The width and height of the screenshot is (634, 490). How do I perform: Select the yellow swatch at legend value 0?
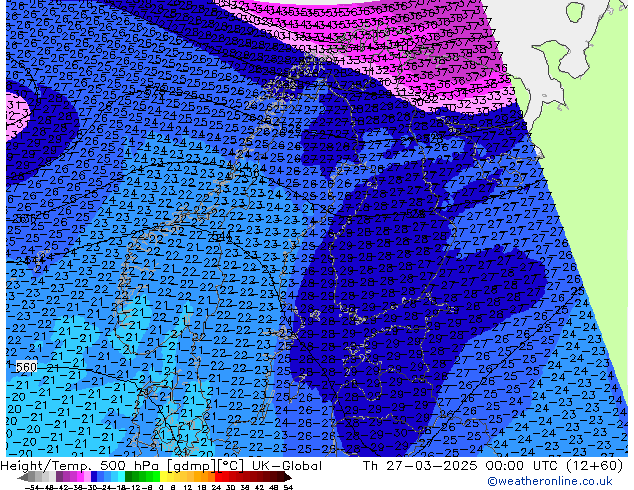click(163, 478)
